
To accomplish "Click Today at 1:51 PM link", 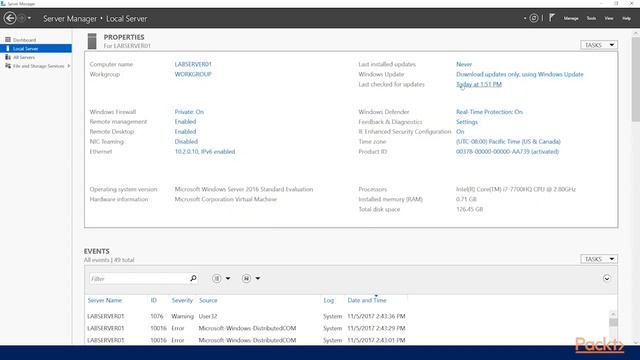I will point(479,84).
